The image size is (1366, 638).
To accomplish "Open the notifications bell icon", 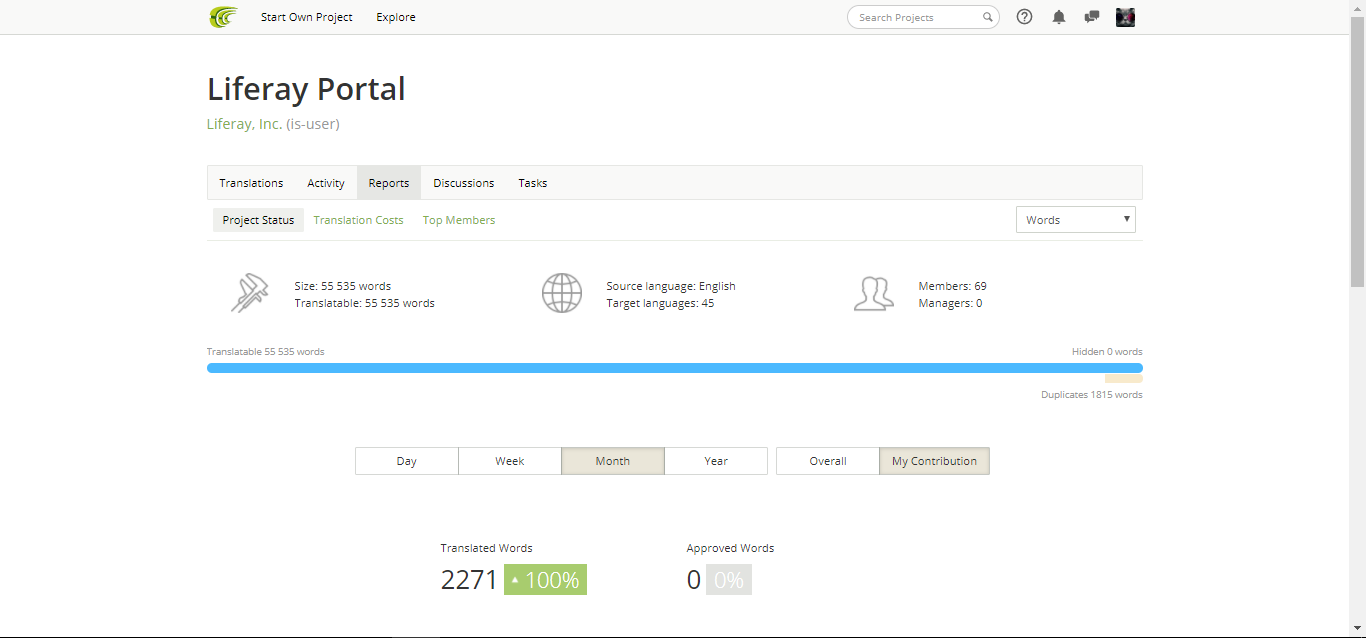I will (1059, 17).
